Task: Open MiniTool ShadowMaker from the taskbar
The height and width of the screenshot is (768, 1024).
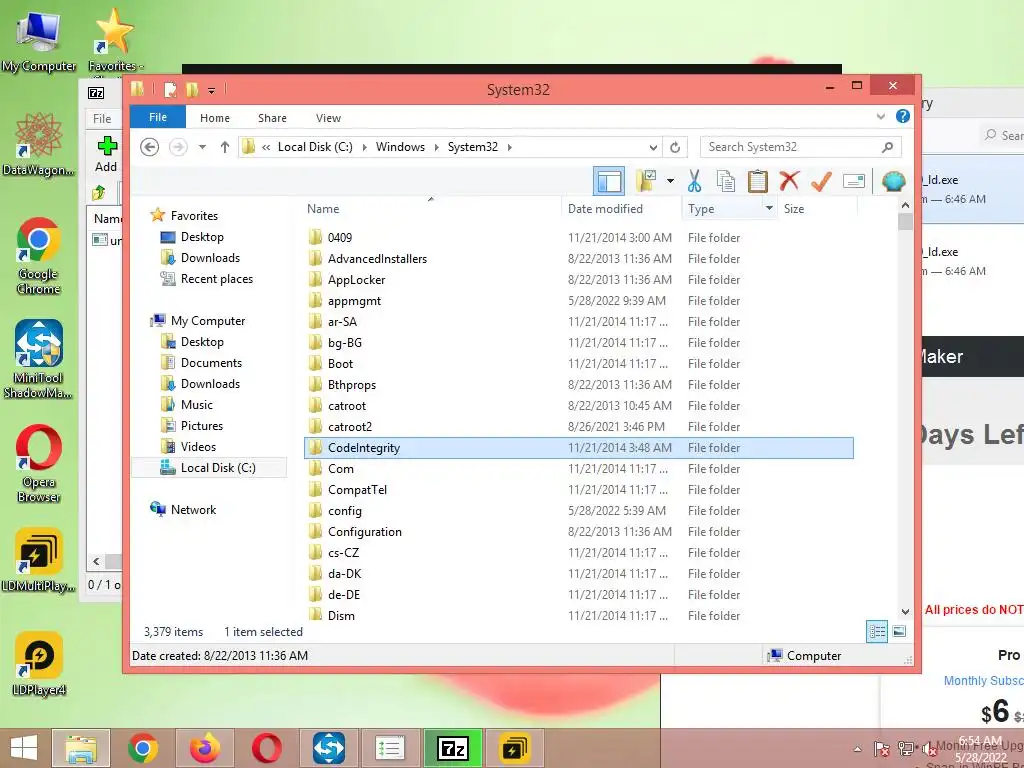Action: coord(328,748)
